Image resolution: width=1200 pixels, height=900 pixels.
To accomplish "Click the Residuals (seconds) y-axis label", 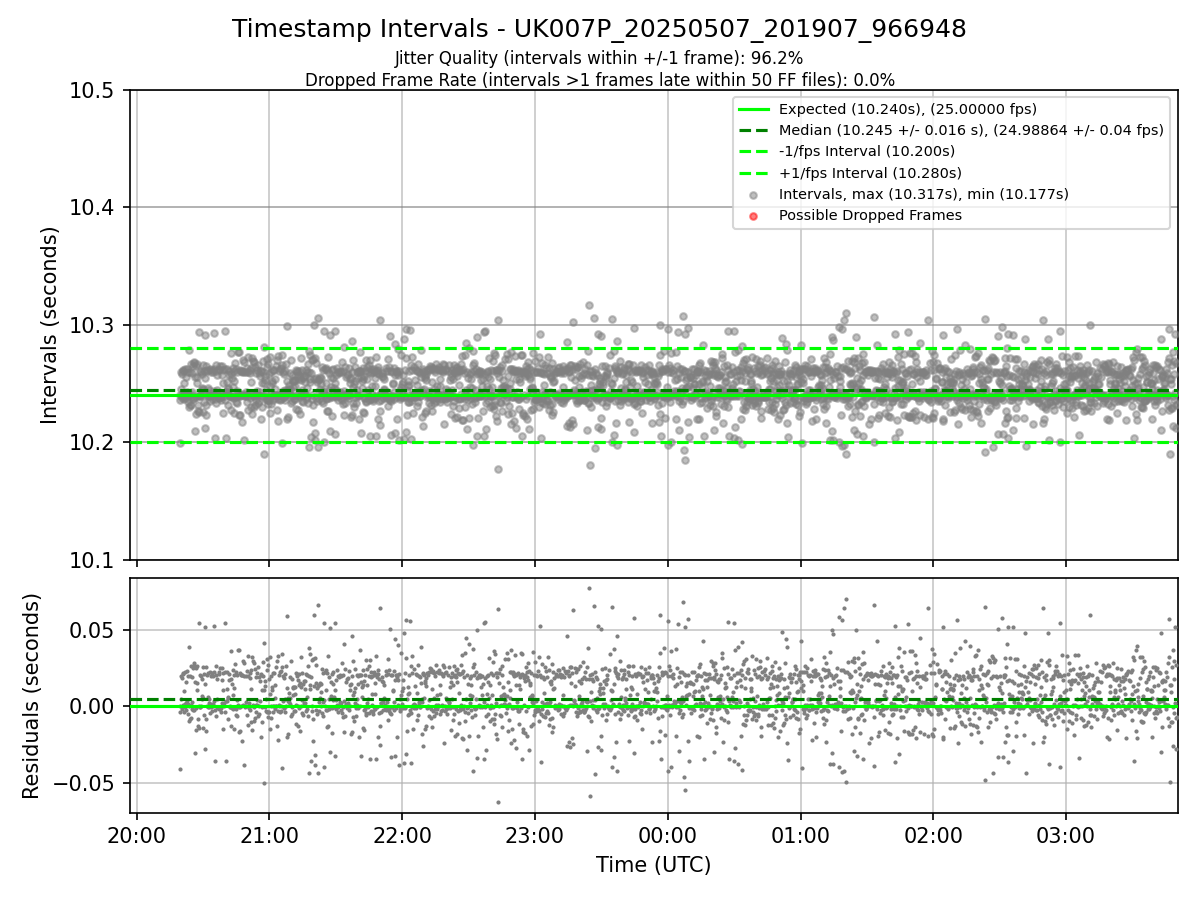I will [x=31, y=696].
